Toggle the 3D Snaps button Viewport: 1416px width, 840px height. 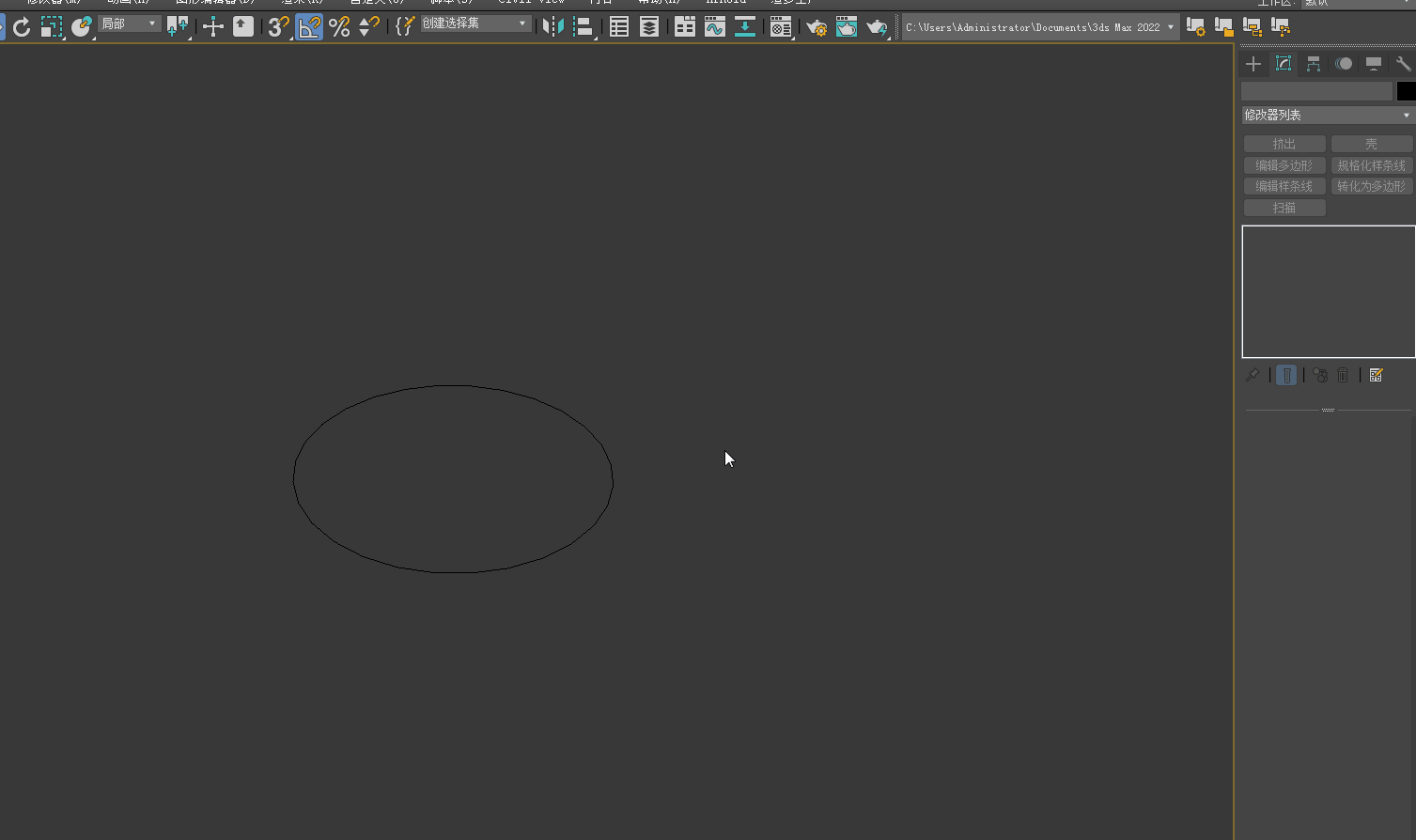[x=279, y=27]
